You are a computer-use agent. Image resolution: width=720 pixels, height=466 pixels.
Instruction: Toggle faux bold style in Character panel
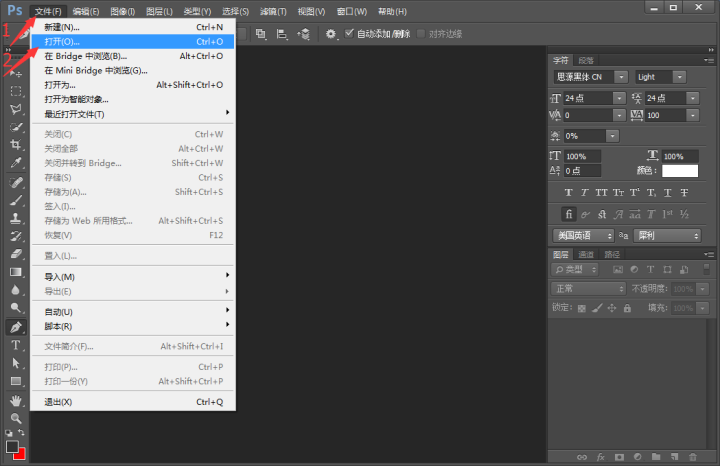coord(569,192)
